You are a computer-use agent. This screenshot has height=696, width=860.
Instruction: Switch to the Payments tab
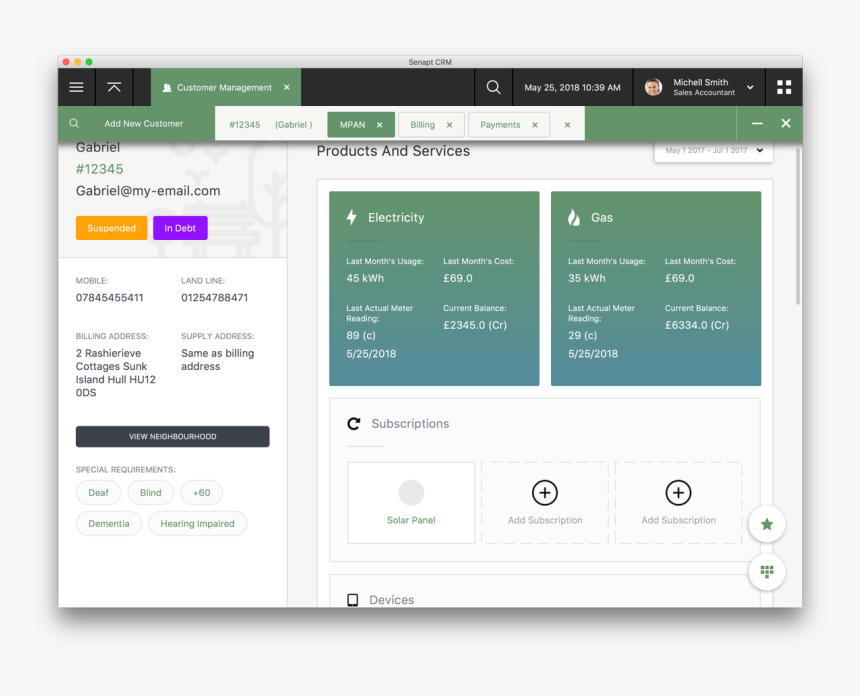click(500, 125)
